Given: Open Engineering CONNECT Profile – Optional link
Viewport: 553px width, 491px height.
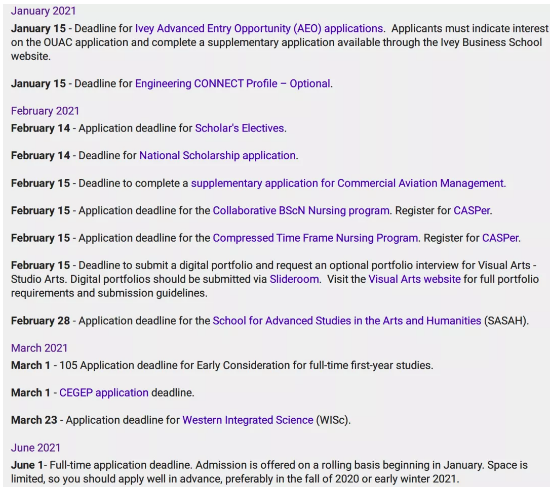Looking at the screenshot, I should [233, 84].
